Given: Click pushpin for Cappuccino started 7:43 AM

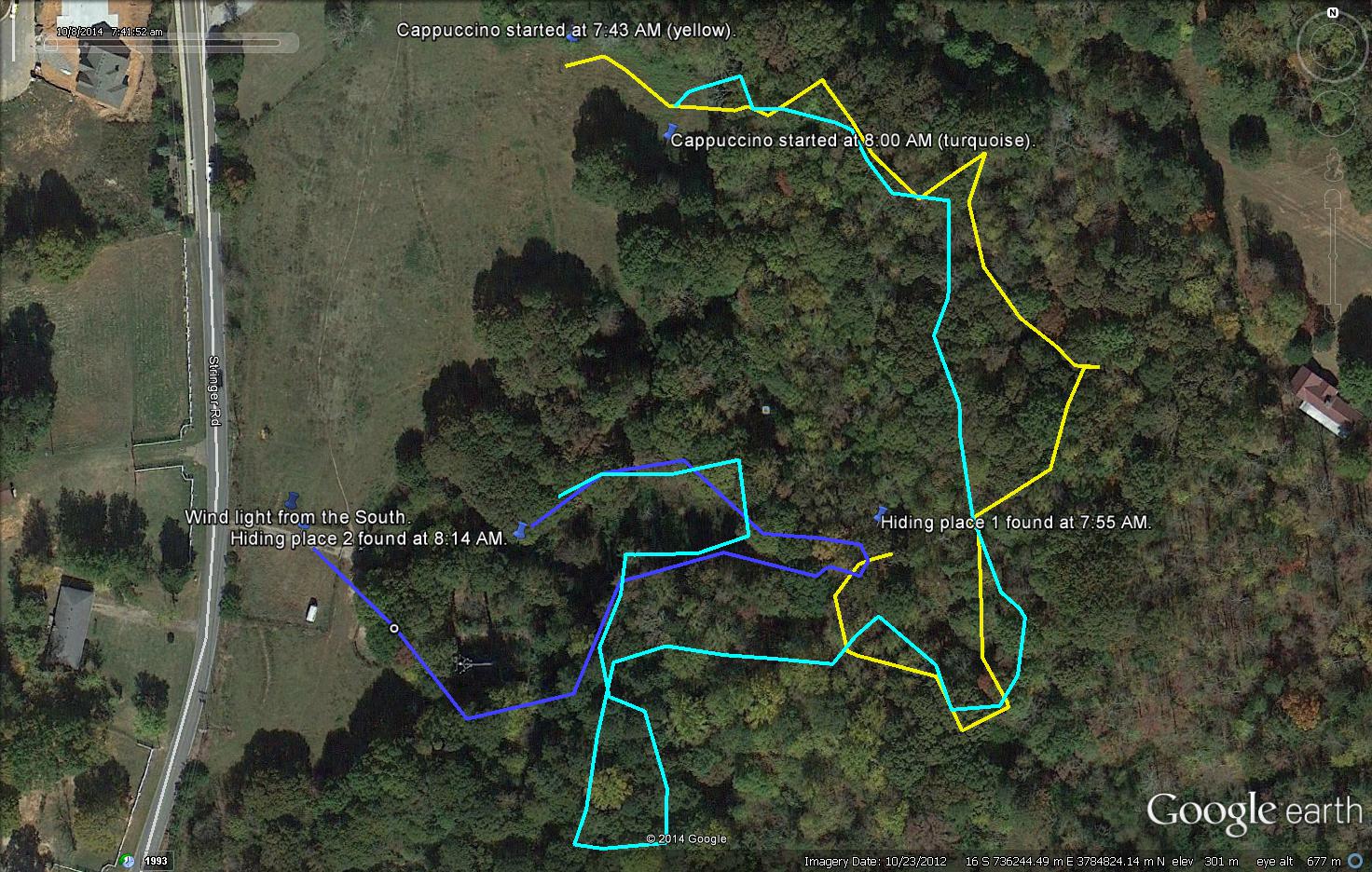Looking at the screenshot, I should (x=573, y=35).
